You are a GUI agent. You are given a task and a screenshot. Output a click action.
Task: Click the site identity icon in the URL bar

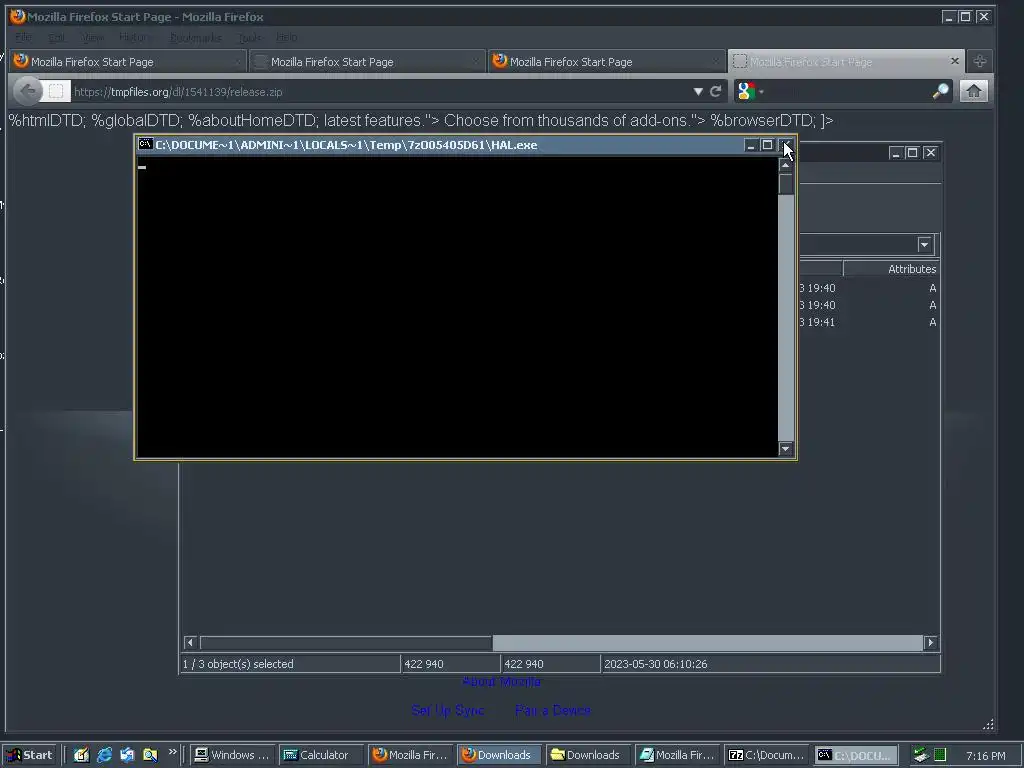pyautogui.click(x=56, y=91)
